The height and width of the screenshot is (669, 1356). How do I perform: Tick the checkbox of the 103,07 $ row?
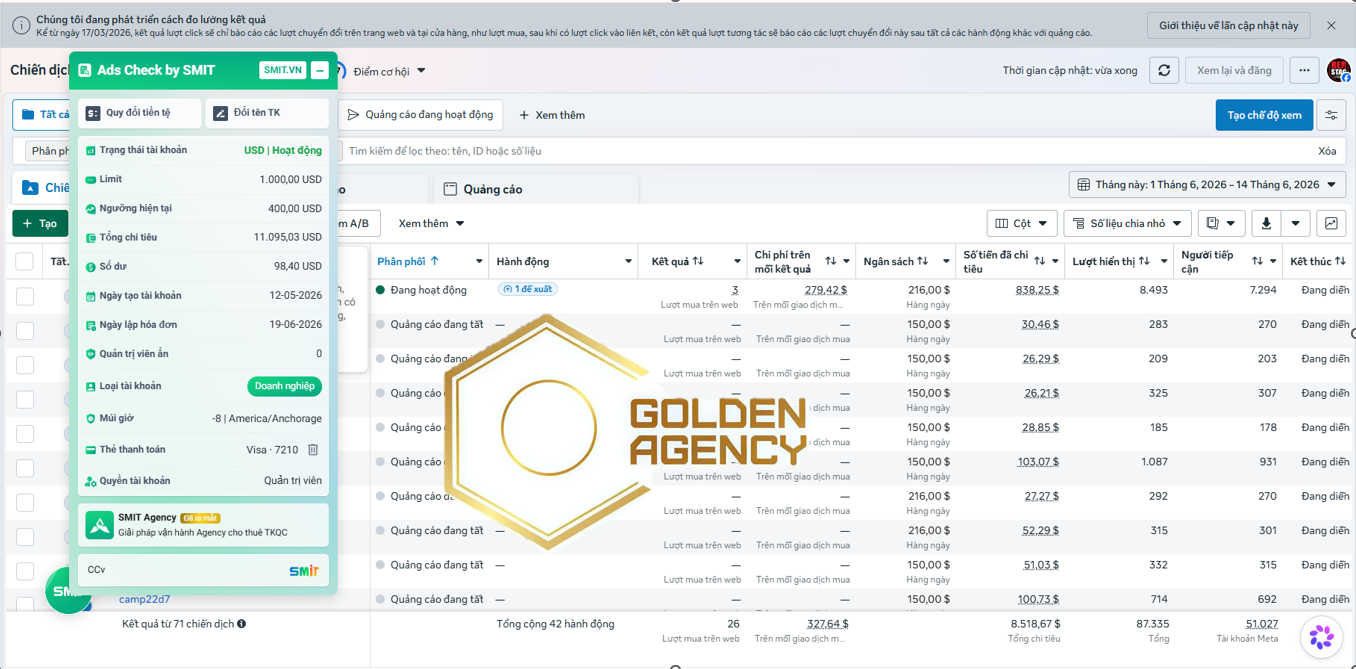[x=25, y=468]
